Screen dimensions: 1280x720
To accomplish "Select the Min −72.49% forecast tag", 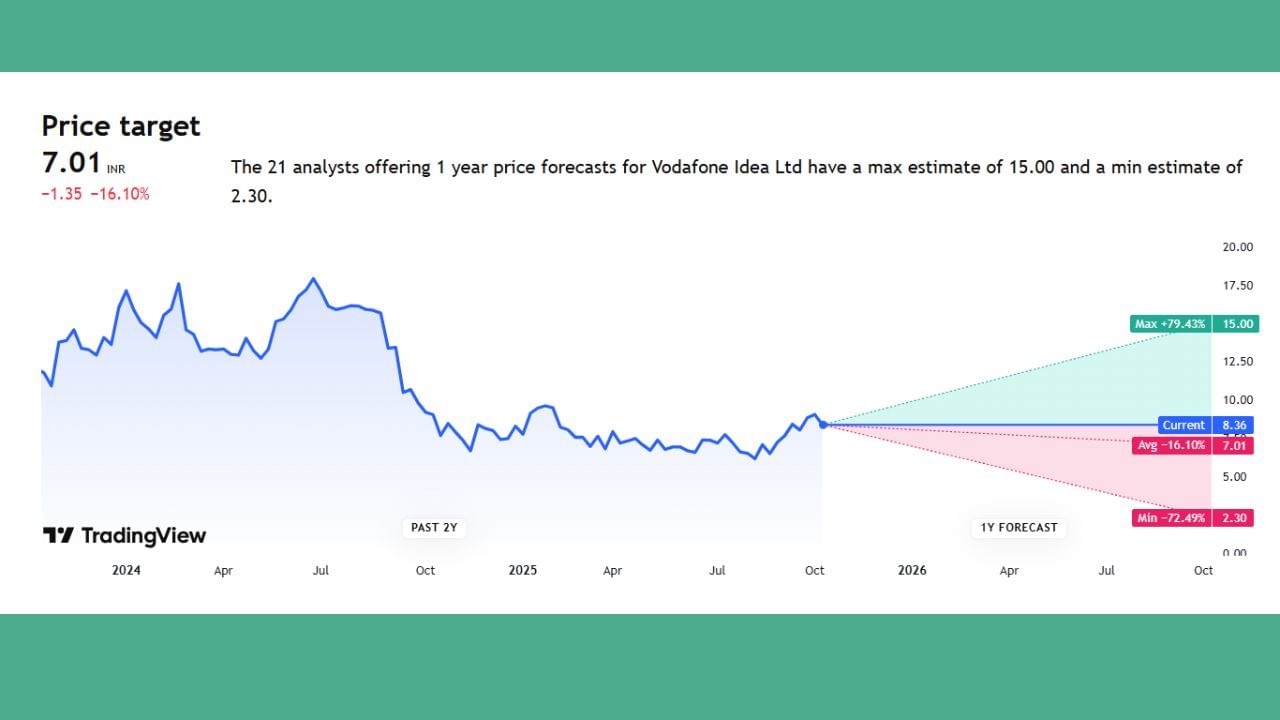I will coord(1170,518).
